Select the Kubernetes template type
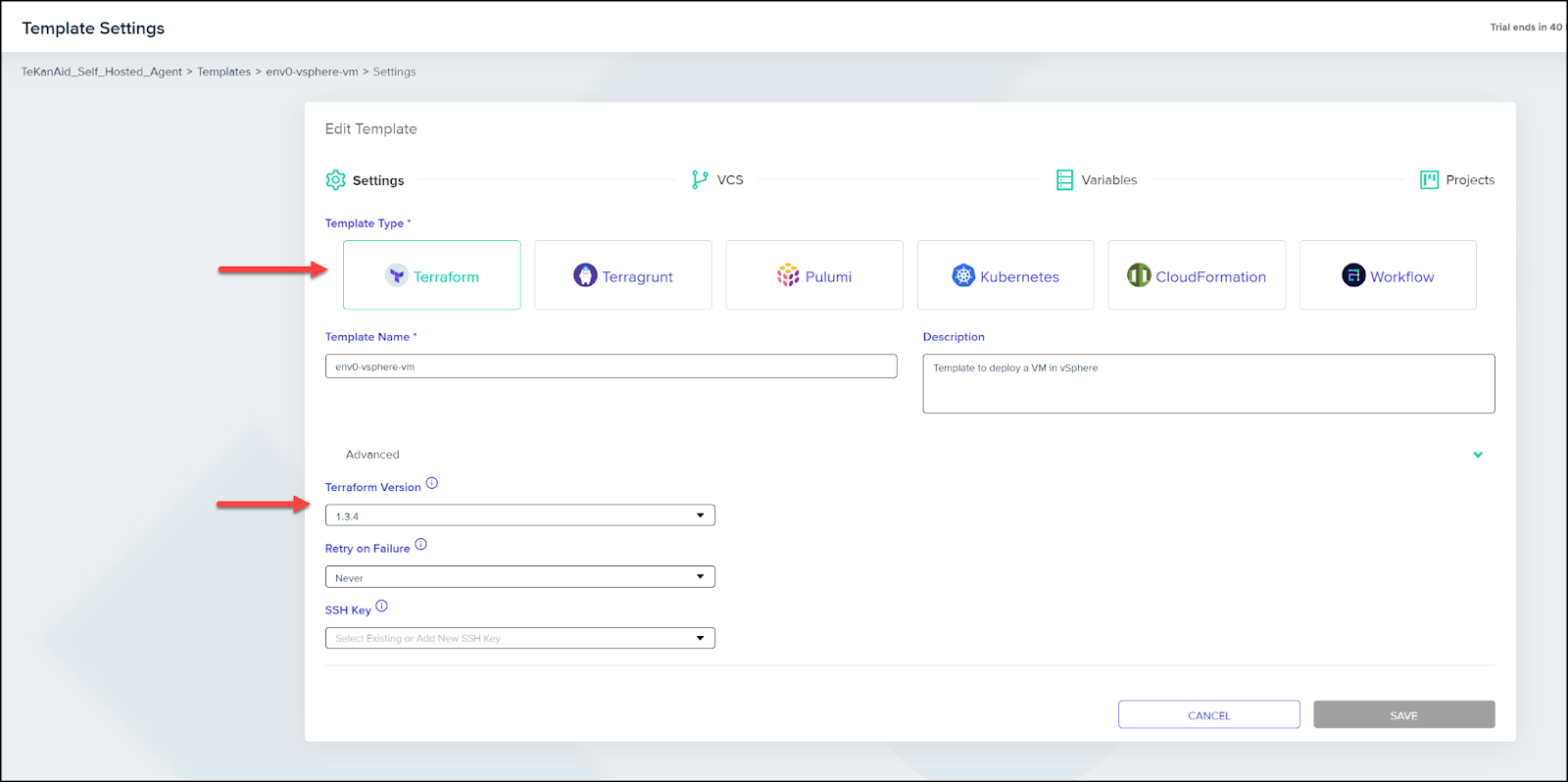This screenshot has width=1568, height=782. pos(1005,275)
